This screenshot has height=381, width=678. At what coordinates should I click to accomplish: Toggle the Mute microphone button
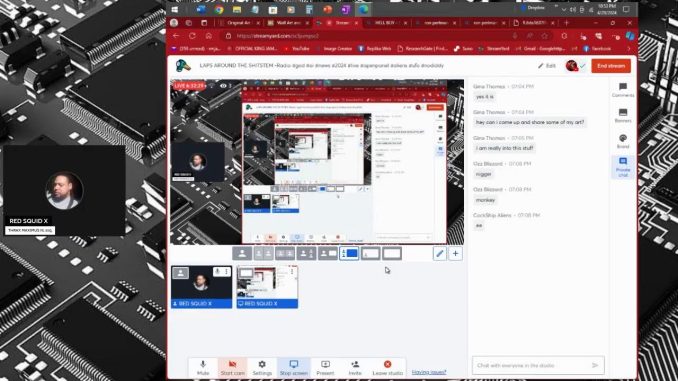pyautogui.click(x=203, y=368)
